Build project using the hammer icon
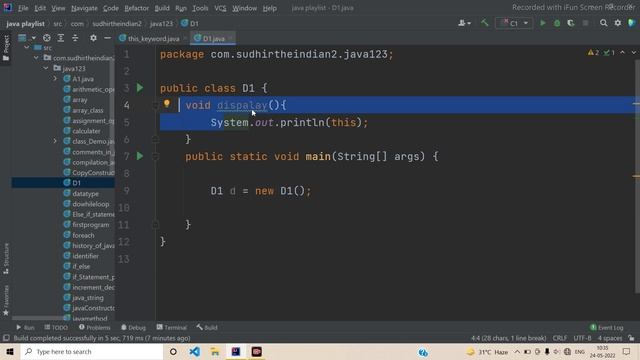 (x=484, y=23)
